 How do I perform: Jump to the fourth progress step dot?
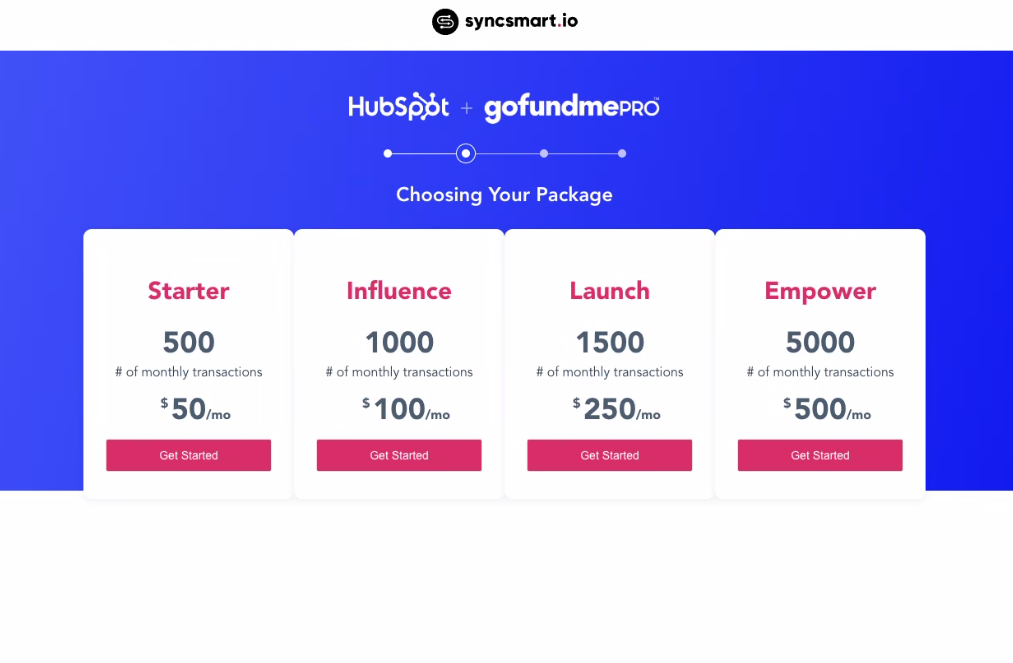(x=622, y=154)
